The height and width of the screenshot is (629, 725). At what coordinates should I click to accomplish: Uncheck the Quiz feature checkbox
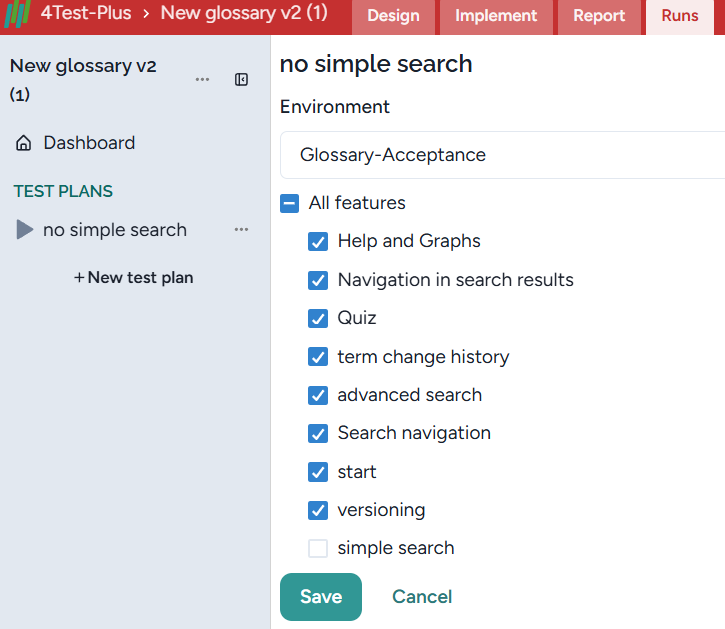(x=318, y=318)
